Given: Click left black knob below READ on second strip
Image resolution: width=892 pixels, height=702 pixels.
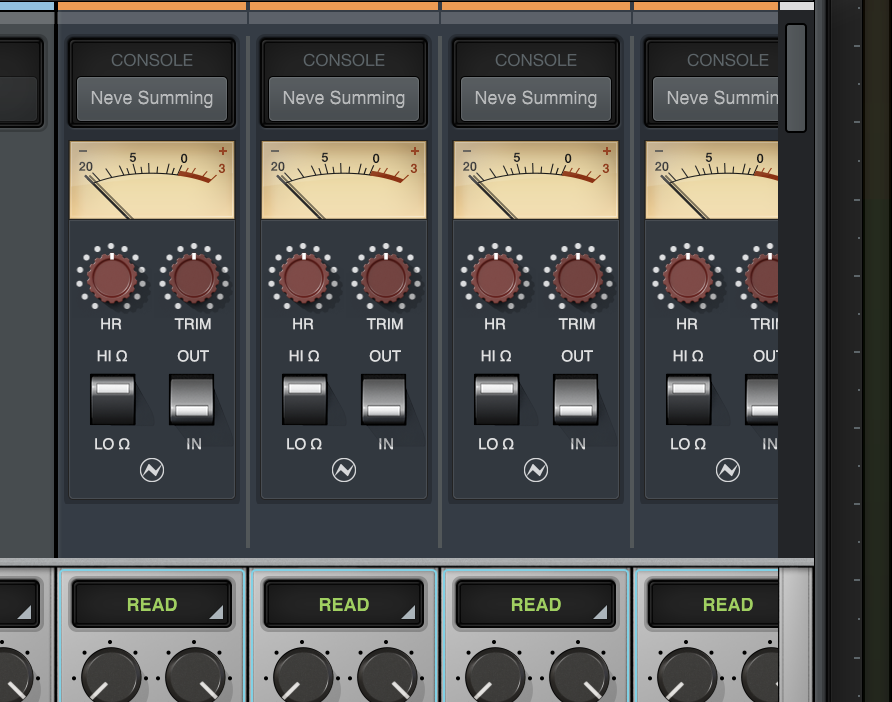Looking at the screenshot, I should pos(303,676).
